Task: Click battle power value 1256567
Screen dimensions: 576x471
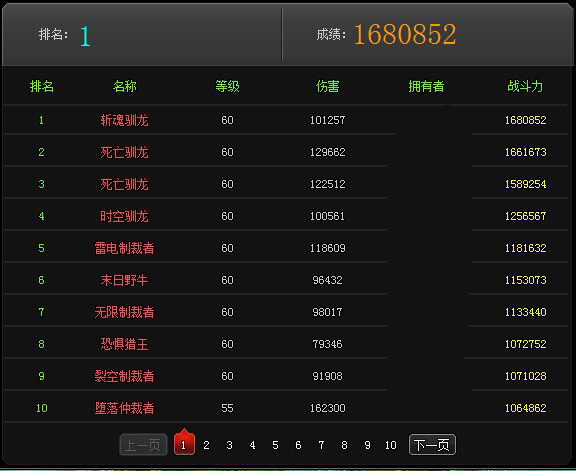Action: 525,216
